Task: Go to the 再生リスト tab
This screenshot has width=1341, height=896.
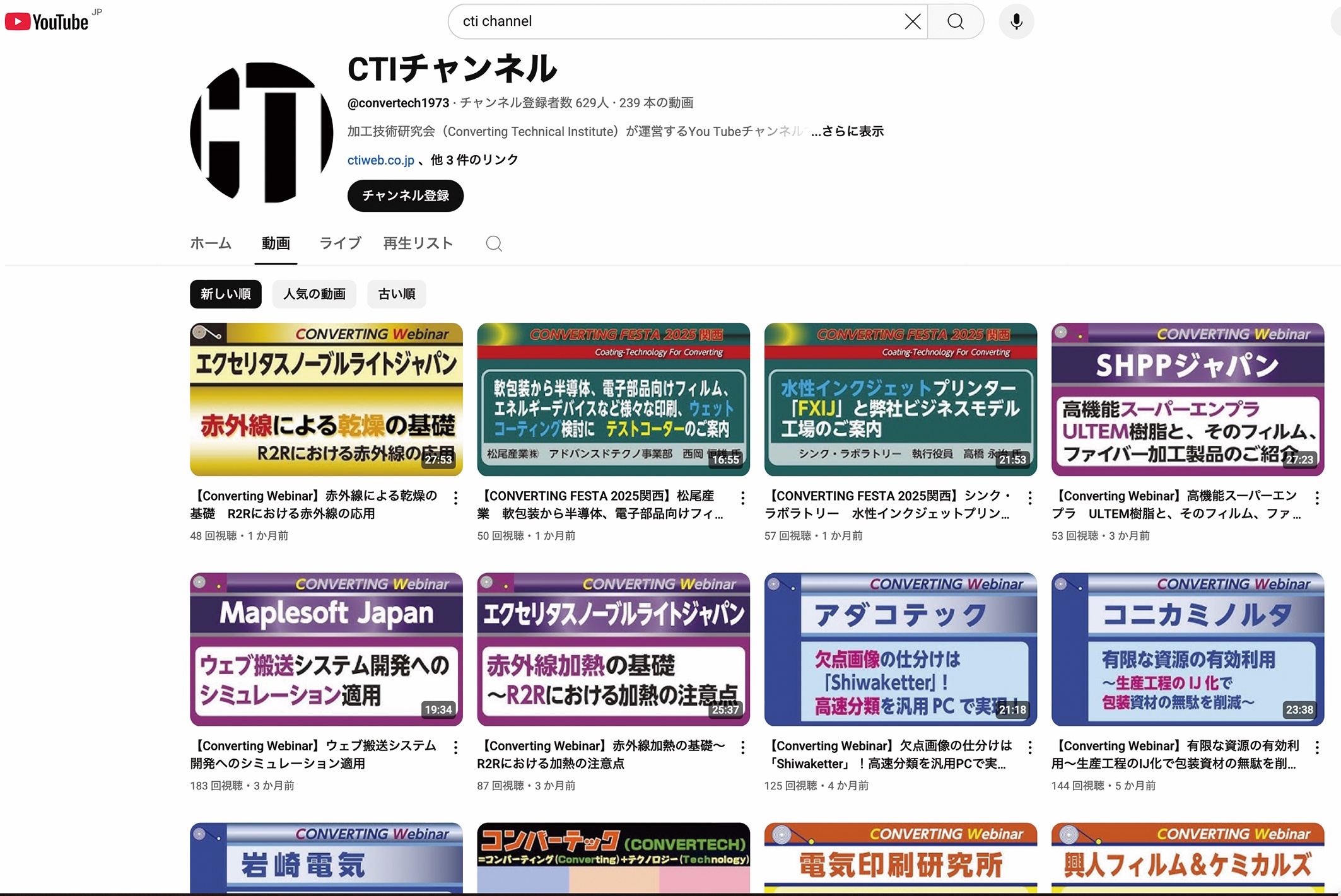Action: [x=418, y=243]
